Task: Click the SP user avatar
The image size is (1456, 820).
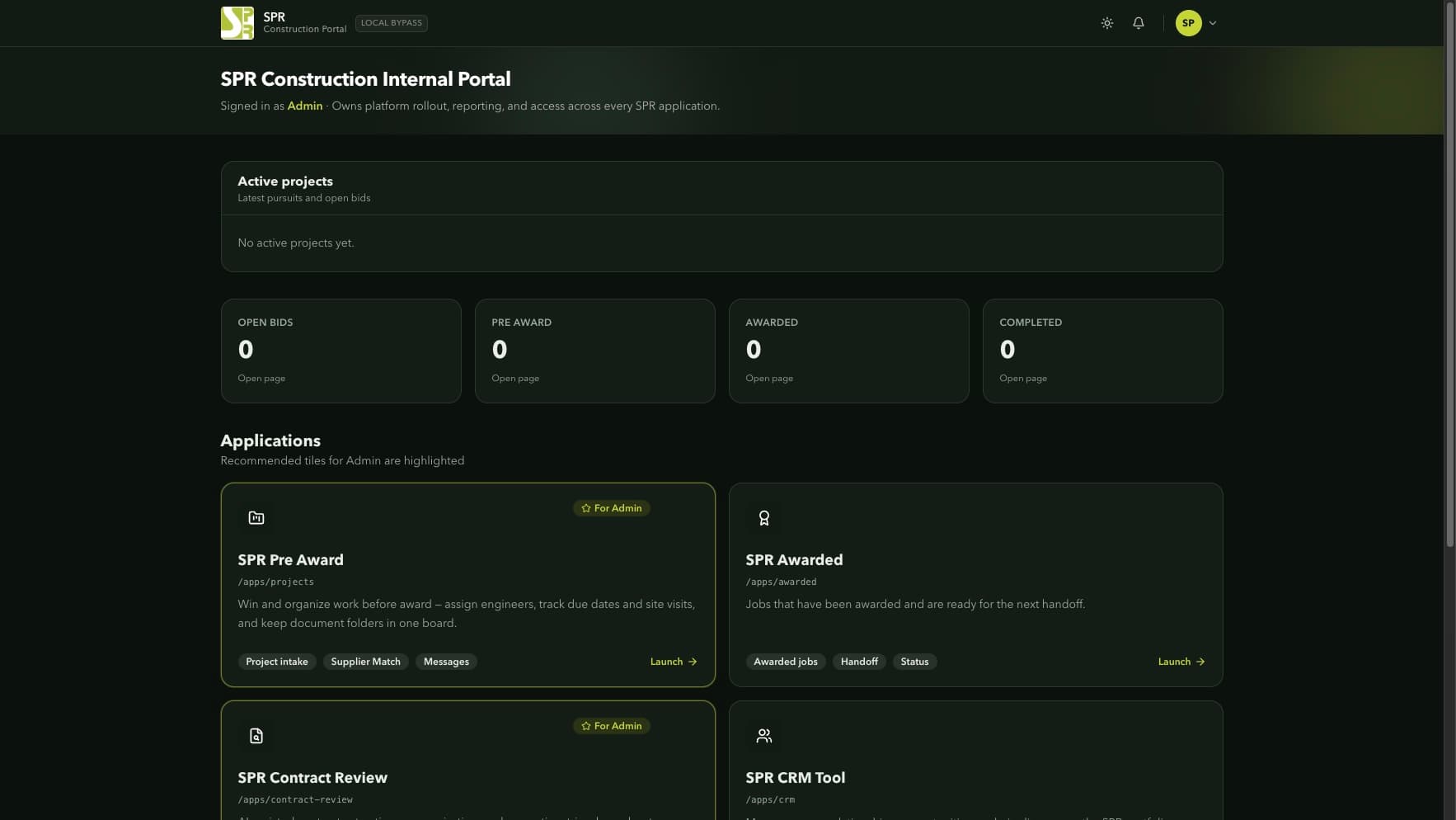Action: [1188, 23]
